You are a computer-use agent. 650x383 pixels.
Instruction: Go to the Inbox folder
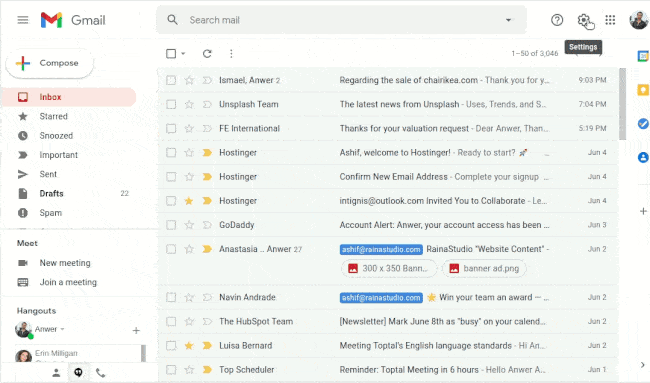tap(69, 97)
